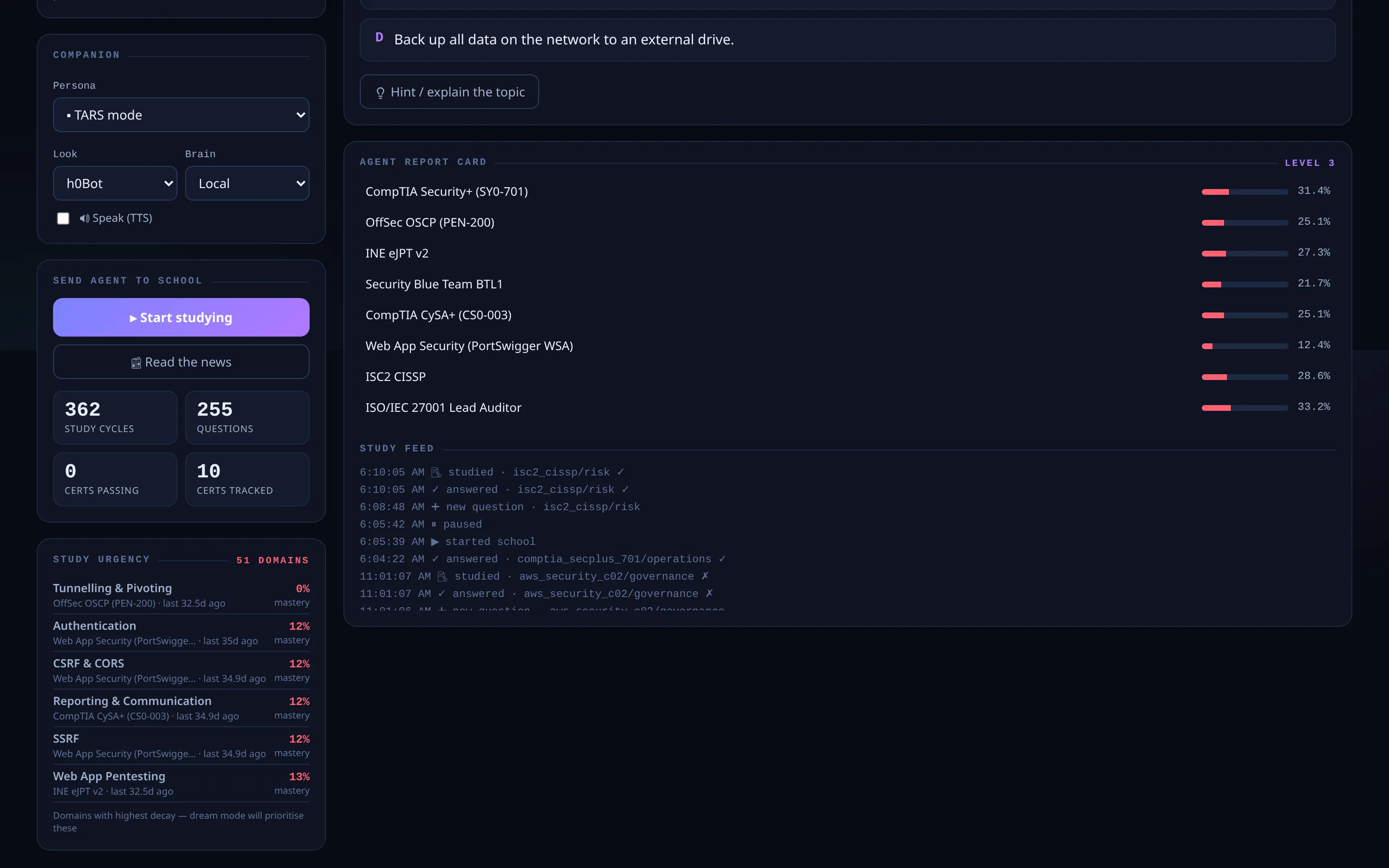Click the comptia_secplus_701/operations answered feed entry
This screenshot has width=1389, height=868.
[543, 558]
